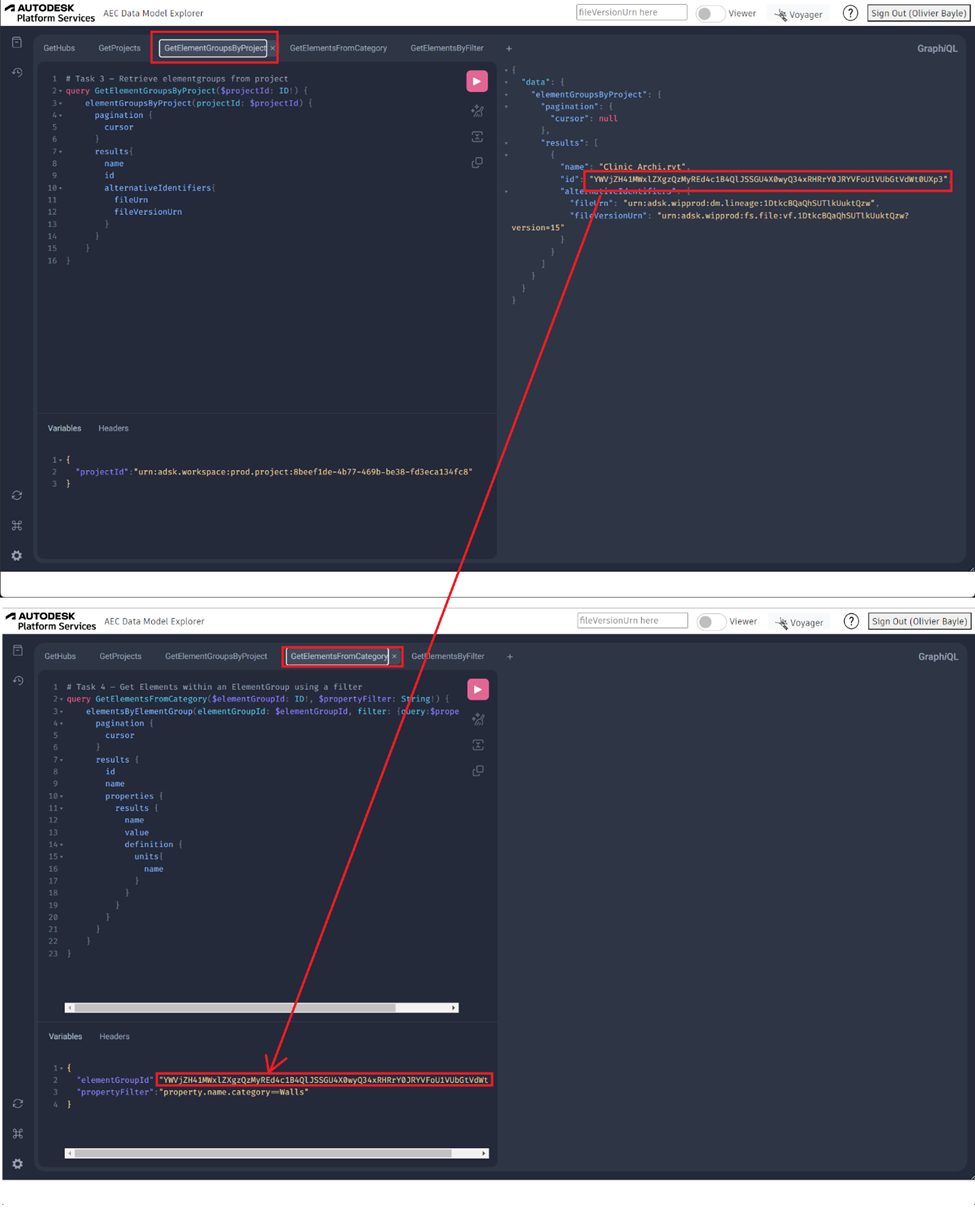The width and height of the screenshot is (975, 1213).
Task: Click the help question mark in the Task 4 window
Action: pyautogui.click(x=851, y=621)
